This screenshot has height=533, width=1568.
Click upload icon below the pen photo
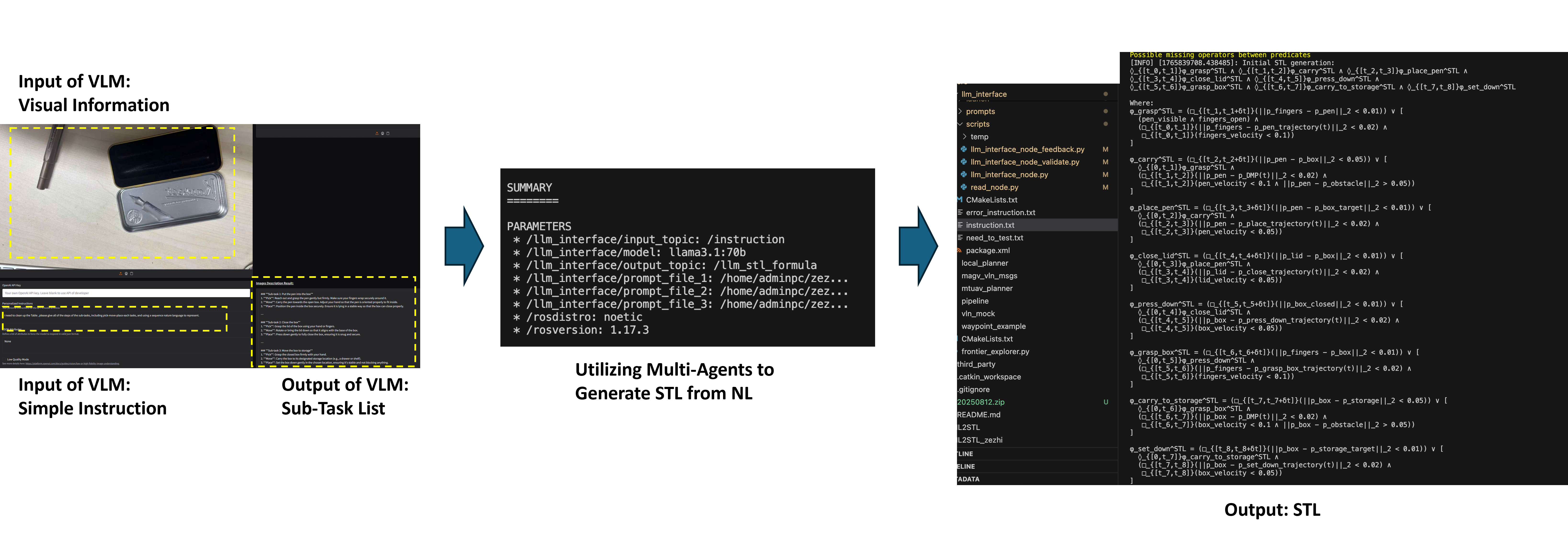[x=120, y=274]
